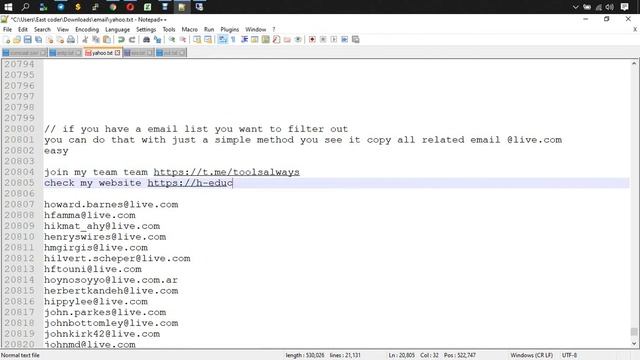This screenshot has height=360, width=640.
Task: Click the Copy toolbar icon
Action: coord(96,40)
